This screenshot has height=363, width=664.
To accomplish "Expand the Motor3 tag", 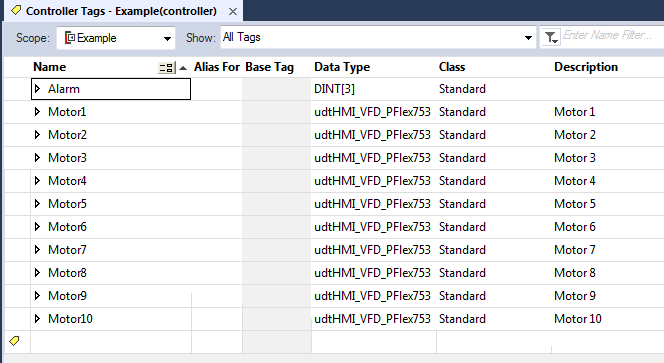I will point(37,158).
